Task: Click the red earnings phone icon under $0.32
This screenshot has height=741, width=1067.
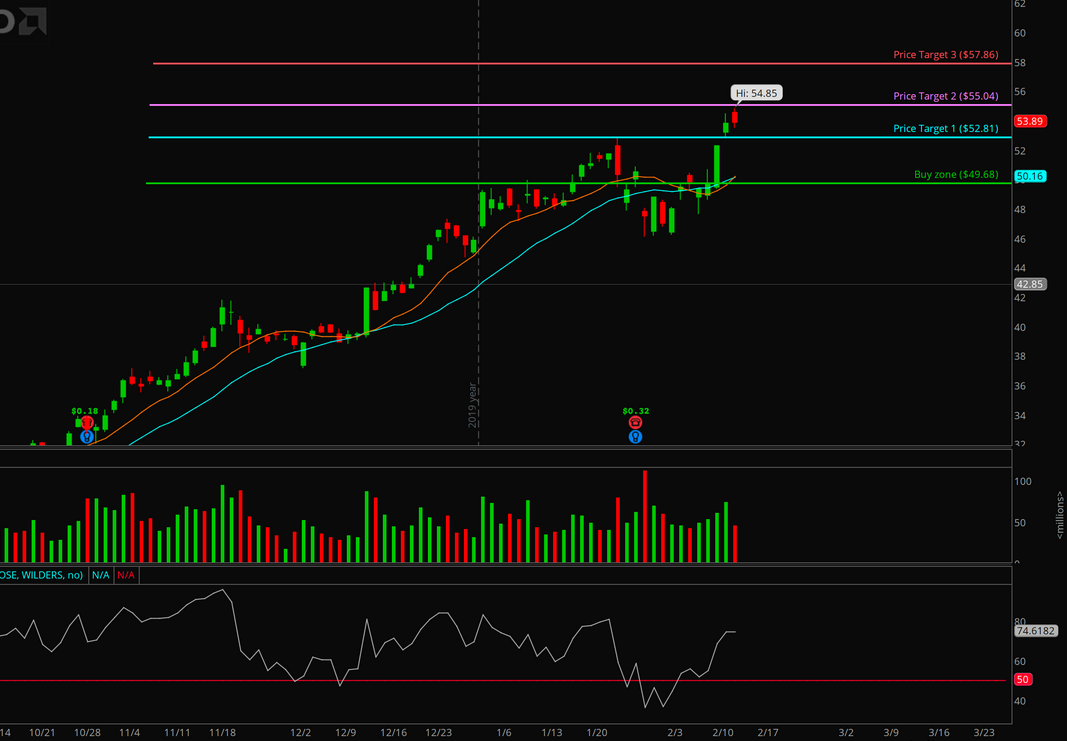Action: pyautogui.click(x=635, y=423)
